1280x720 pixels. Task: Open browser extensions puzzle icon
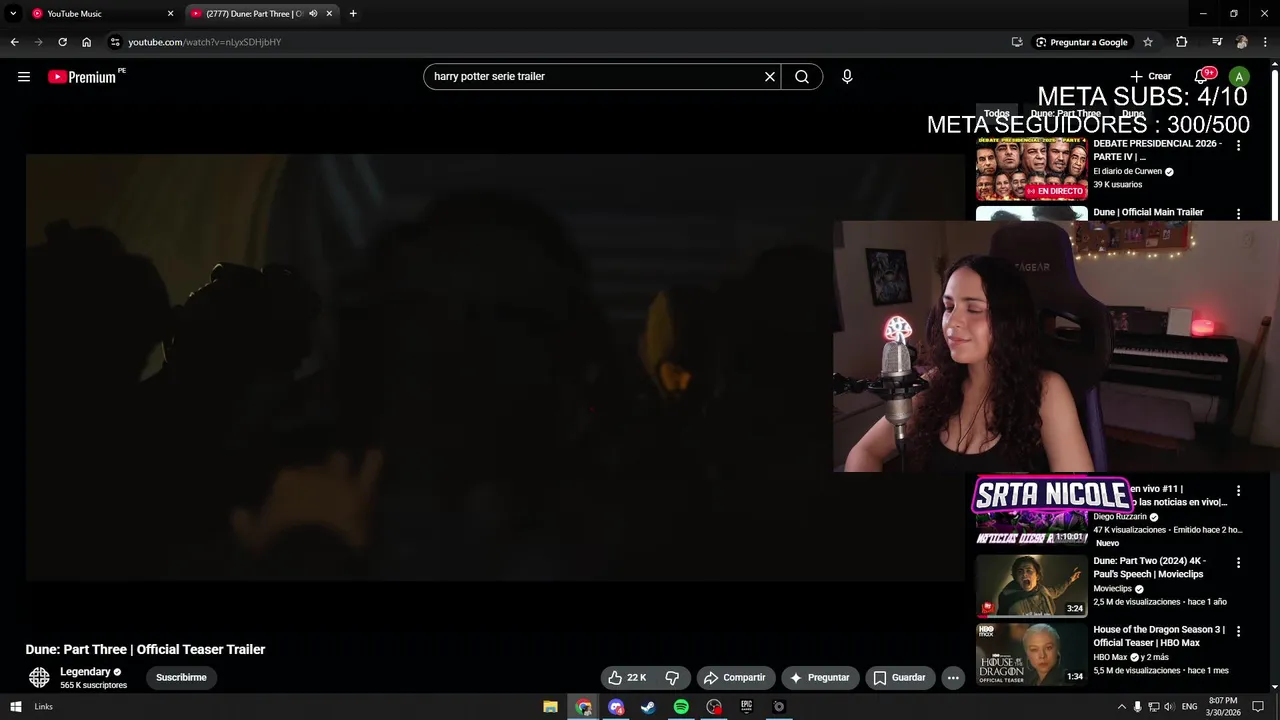(x=1181, y=42)
